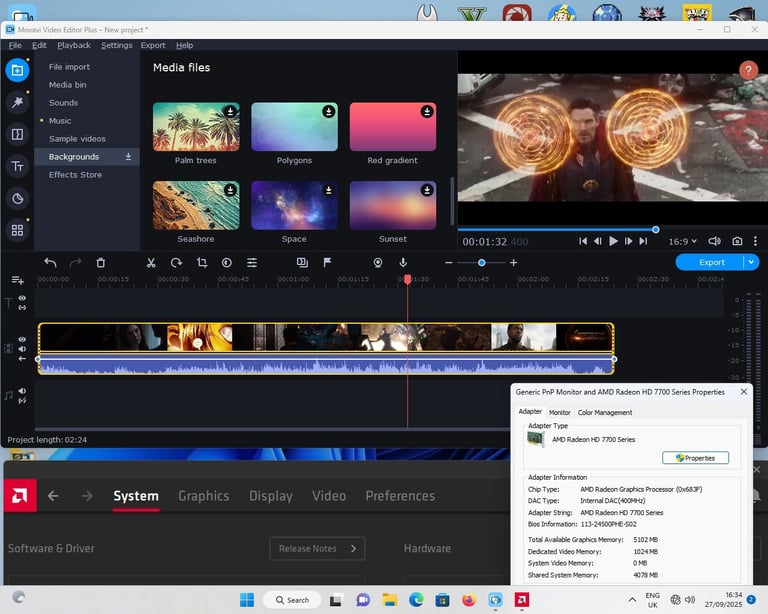Toggle title track visibility eye icon
Viewport: 768px width, 614px height.
22,298
